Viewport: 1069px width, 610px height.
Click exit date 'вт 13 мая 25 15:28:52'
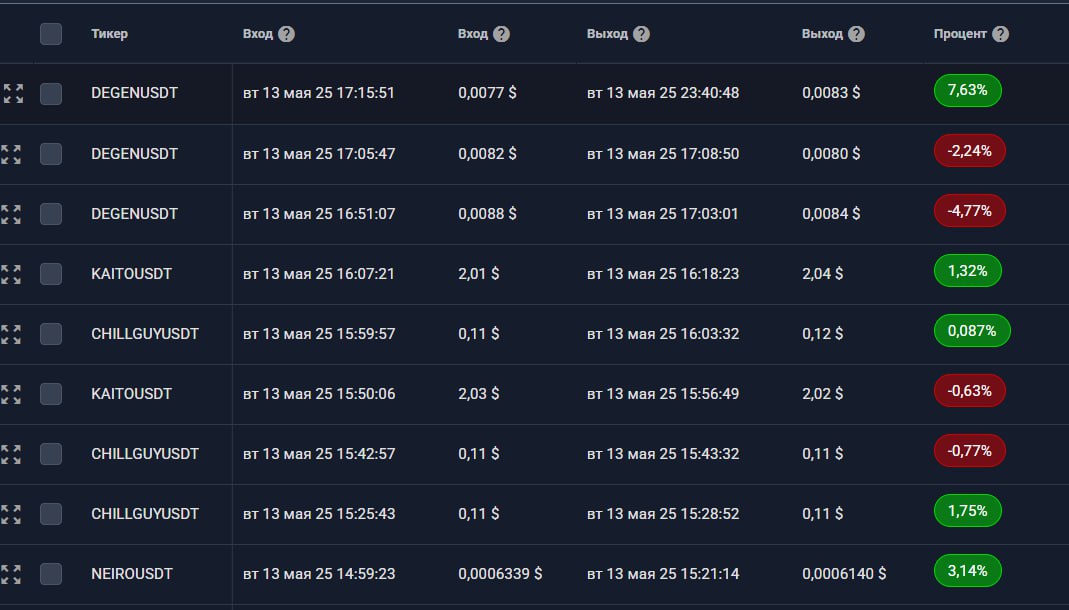[663, 514]
